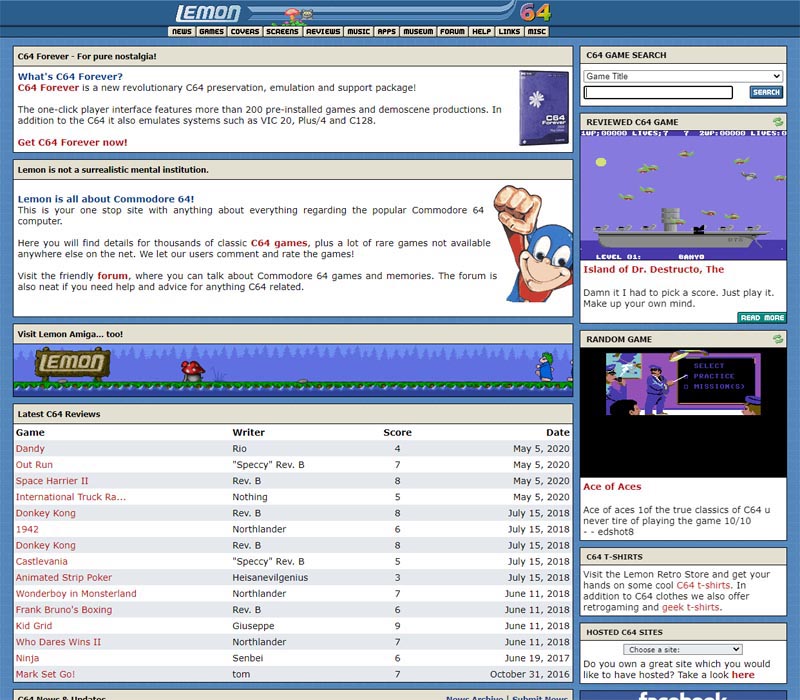Open the Island of Dr. Destructo screenshot
800x700 pixels.
[683, 195]
